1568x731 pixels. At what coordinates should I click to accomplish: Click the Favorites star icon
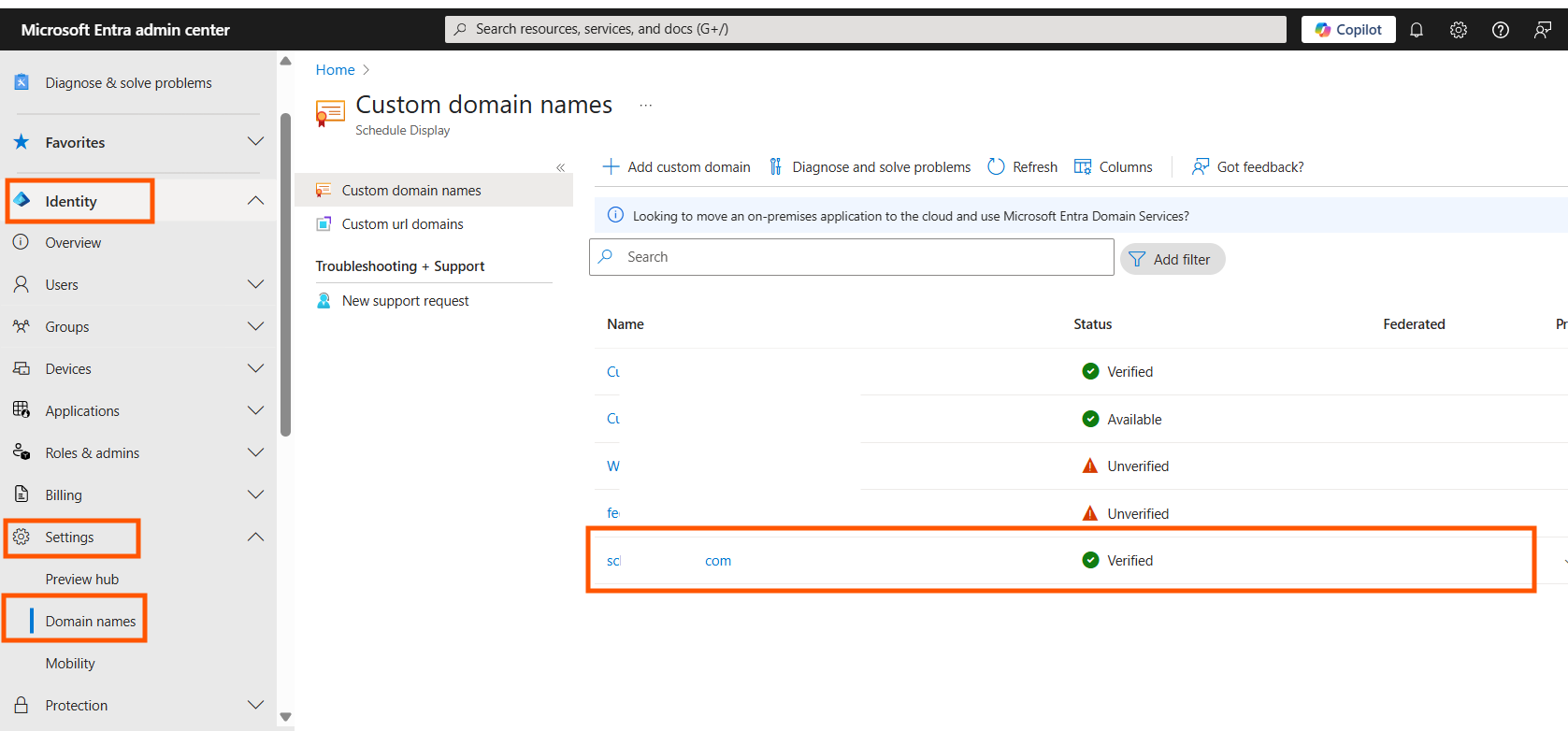pyautogui.click(x=22, y=142)
